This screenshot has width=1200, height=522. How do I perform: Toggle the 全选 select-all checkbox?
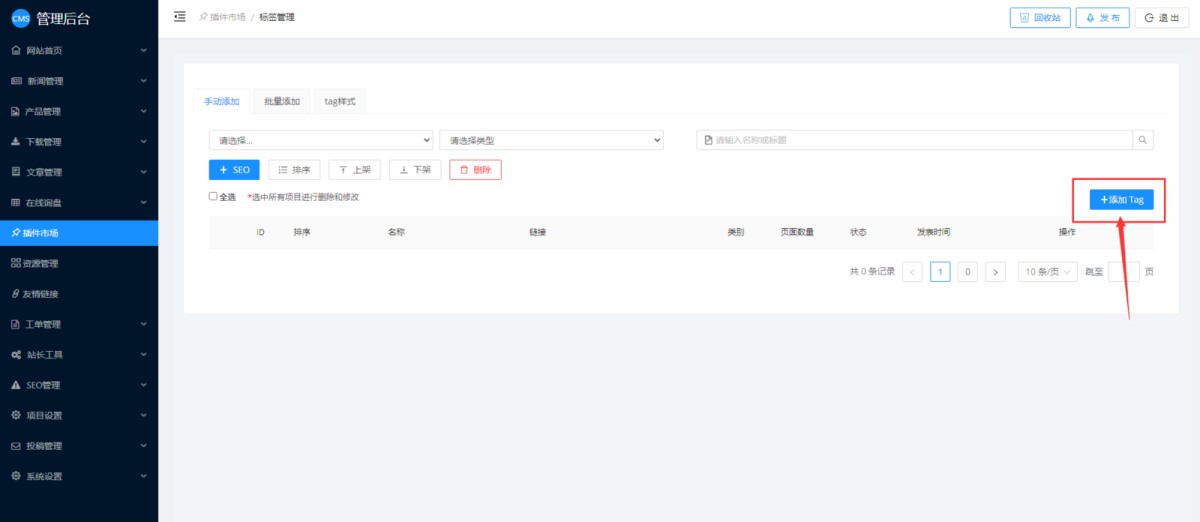coord(213,196)
